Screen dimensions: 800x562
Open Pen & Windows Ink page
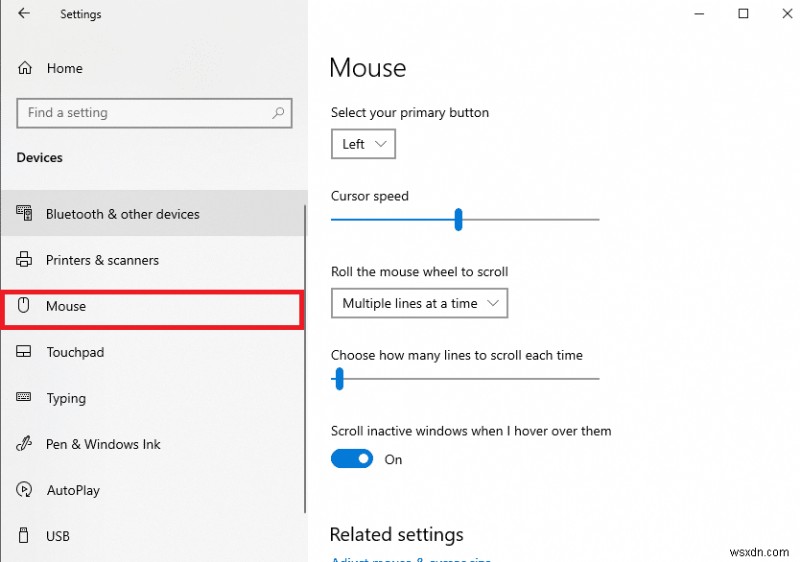point(153,444)
